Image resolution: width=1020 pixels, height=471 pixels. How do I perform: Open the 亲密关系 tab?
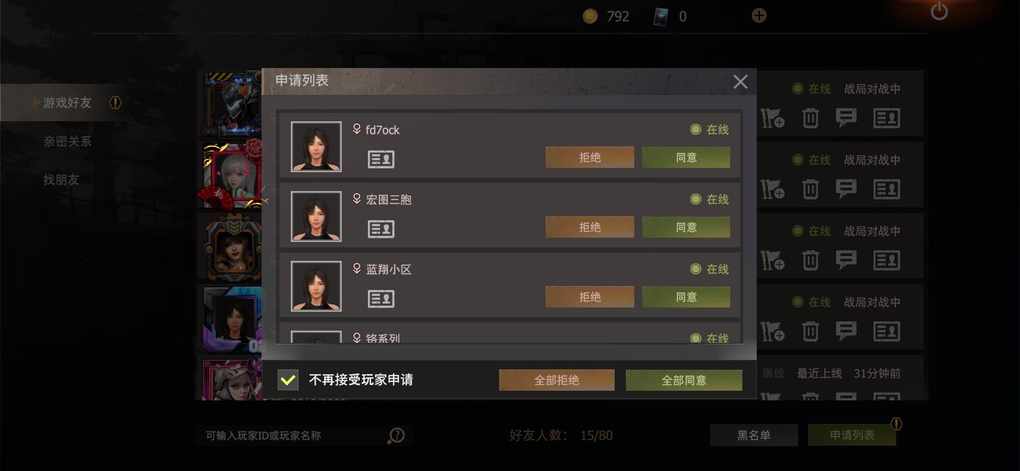[x=67, y=141]
